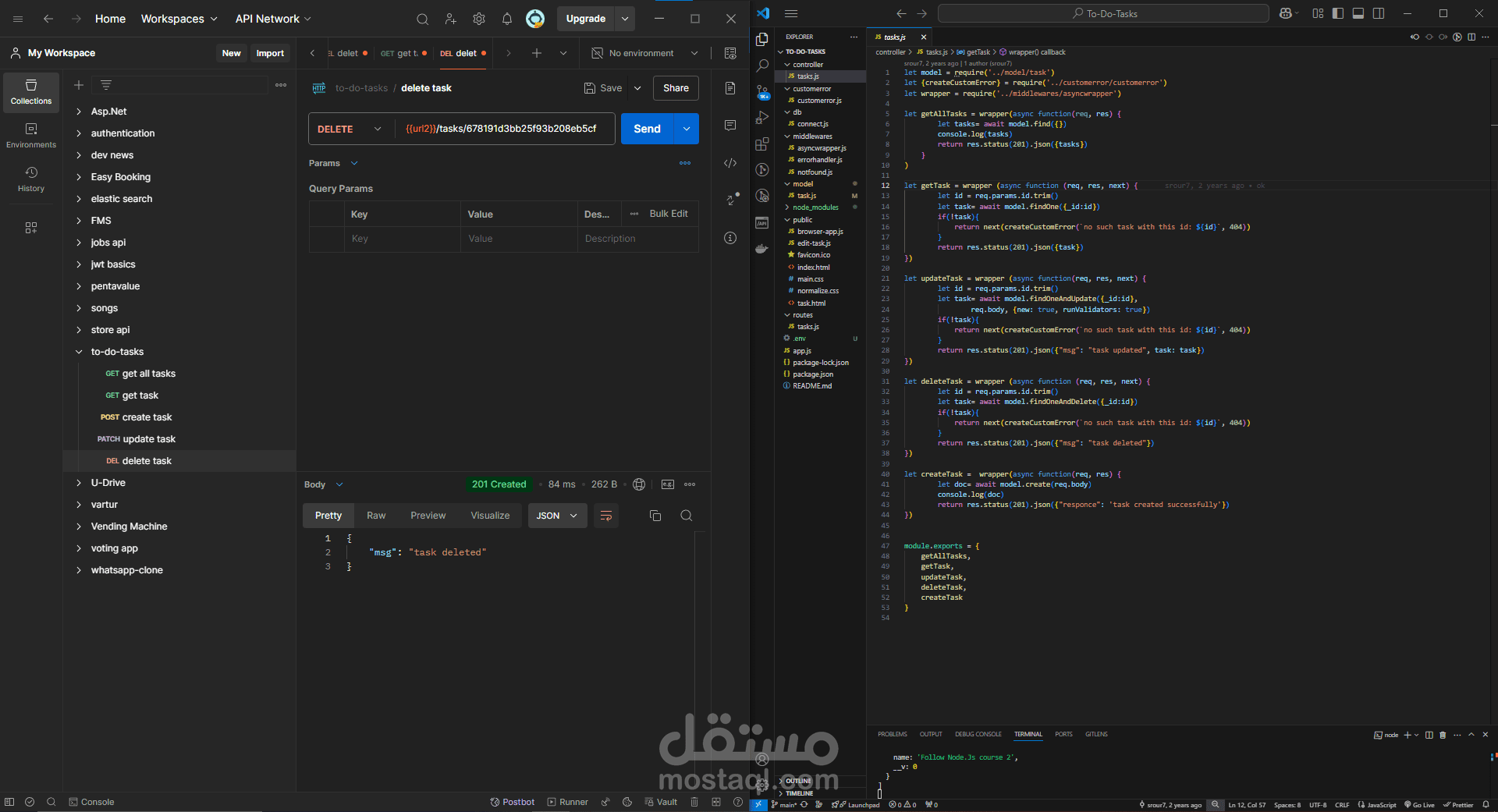This screenshot has width=1498, height=812.
Task: Collapse the to-do-tasks collection
Action: [79, 352]
